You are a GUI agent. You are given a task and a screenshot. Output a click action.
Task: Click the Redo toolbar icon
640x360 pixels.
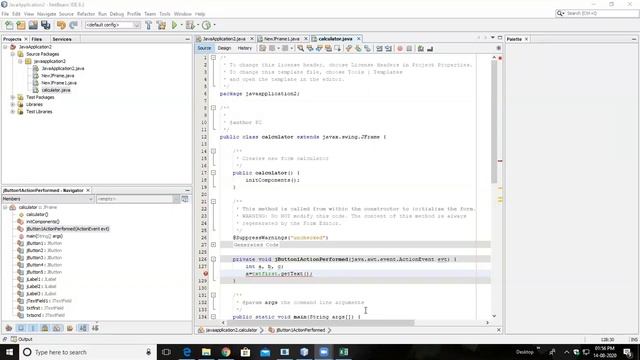[x=73, y=25]
